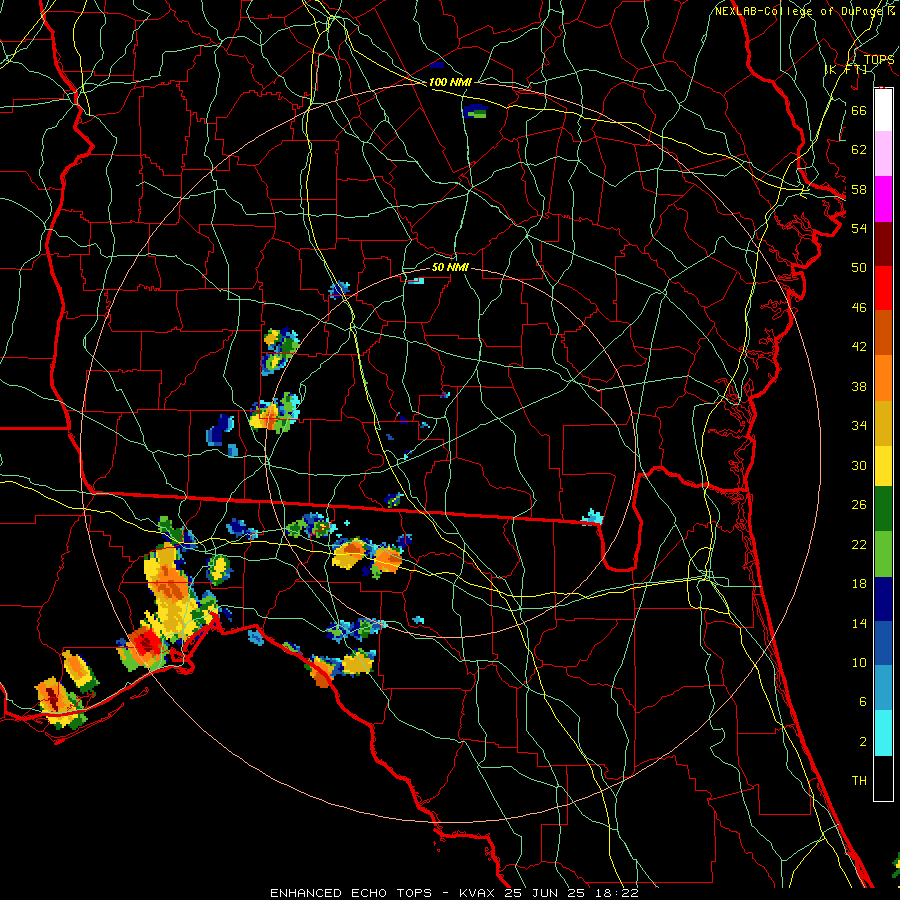Click the medium blue legend color band
Screen dimensions: 900x900
(x=883, y=644)
